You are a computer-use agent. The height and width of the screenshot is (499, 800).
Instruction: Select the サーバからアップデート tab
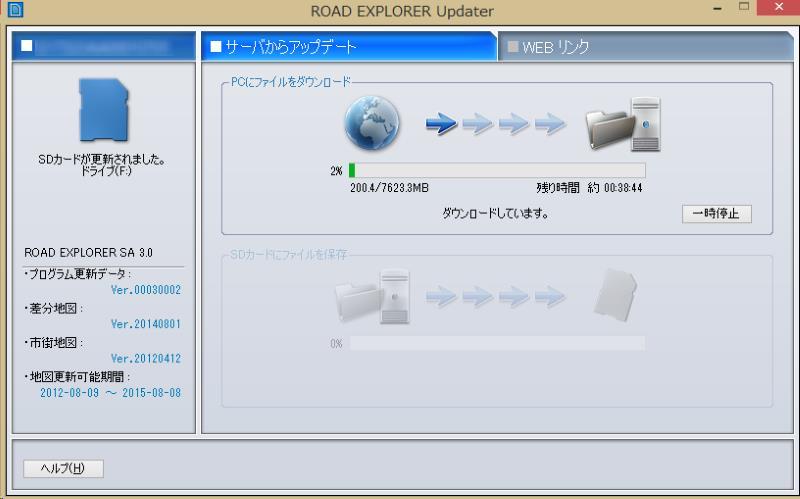[348, 47]
